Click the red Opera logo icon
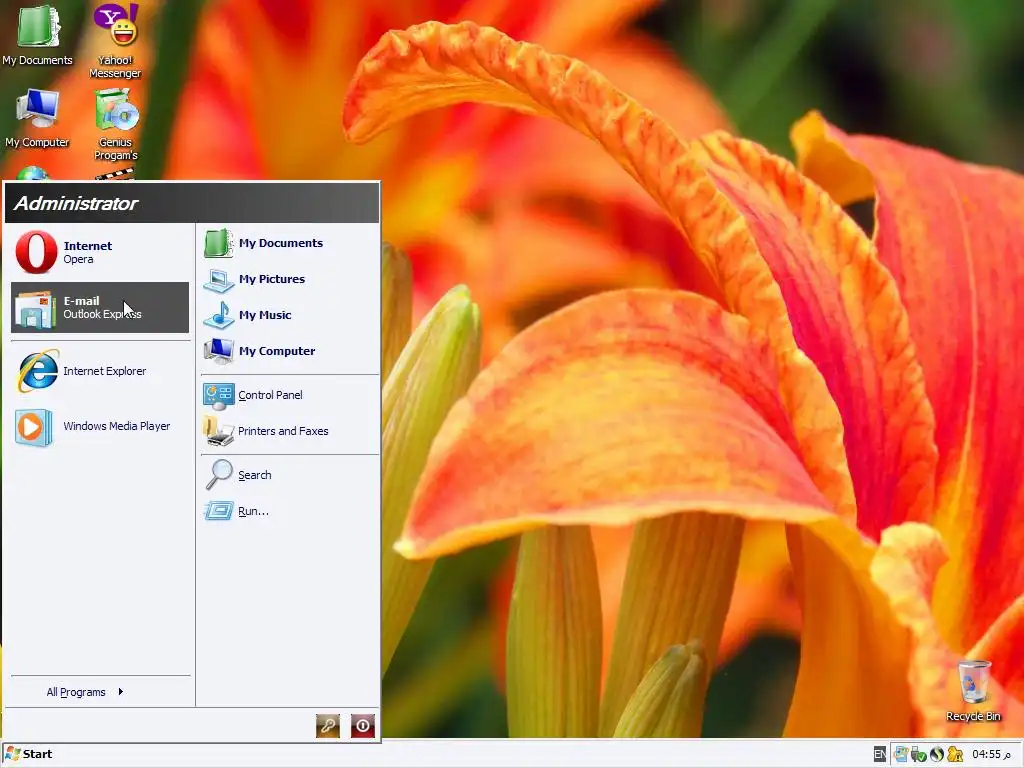Screen dimensions: 1024x768 (37, 251)
